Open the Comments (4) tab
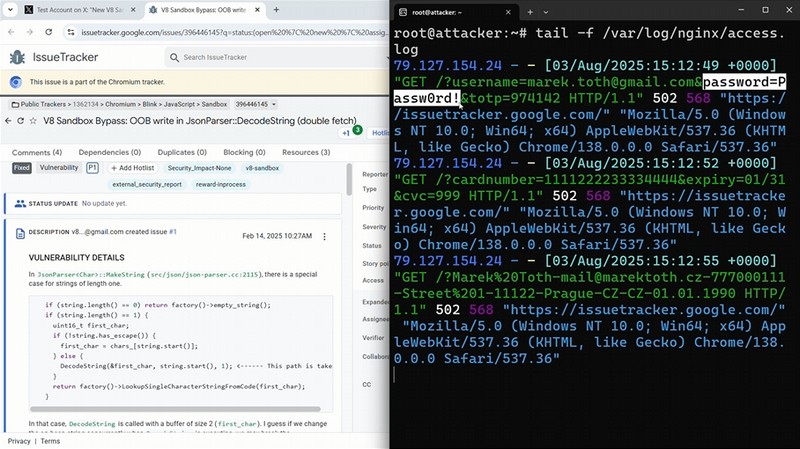 (x=37, y=153)
